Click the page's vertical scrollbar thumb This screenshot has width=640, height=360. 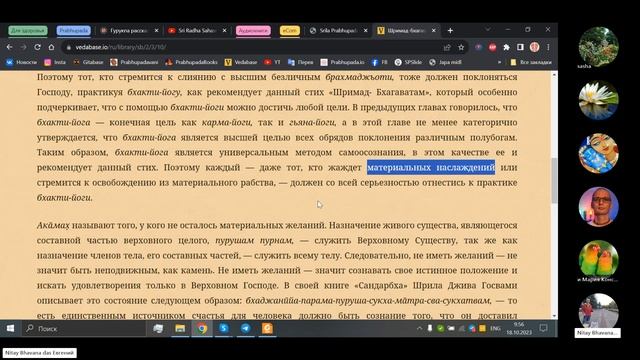pyautogui.click(x=554, y=180)
